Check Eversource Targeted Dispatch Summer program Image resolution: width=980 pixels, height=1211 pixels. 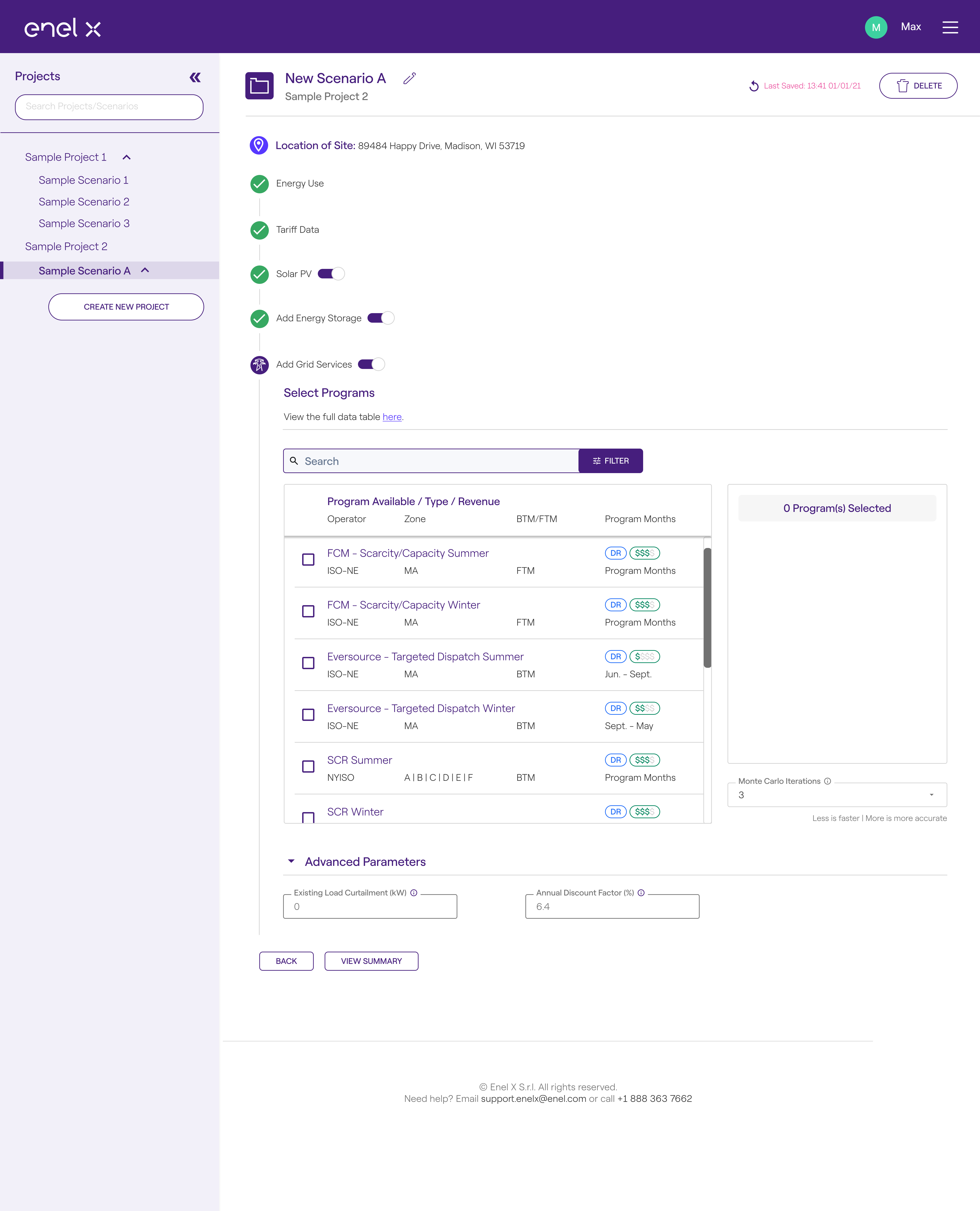coord(308,663)
